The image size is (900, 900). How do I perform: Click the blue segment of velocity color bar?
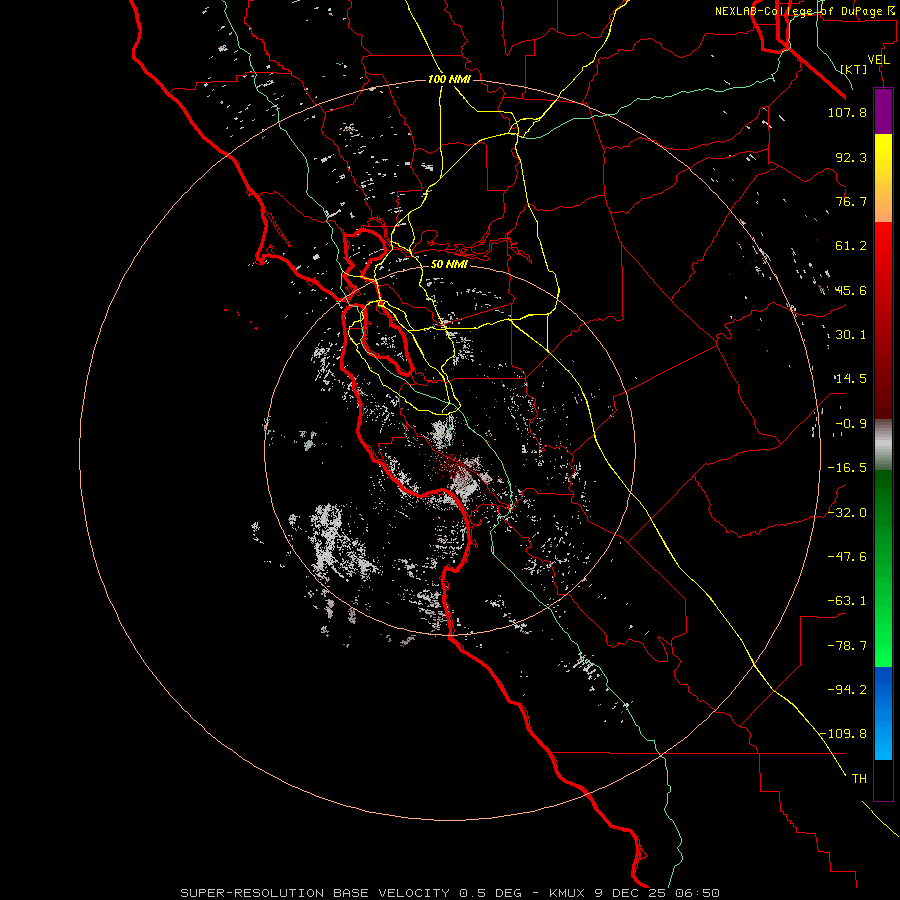tap(883, 713)
